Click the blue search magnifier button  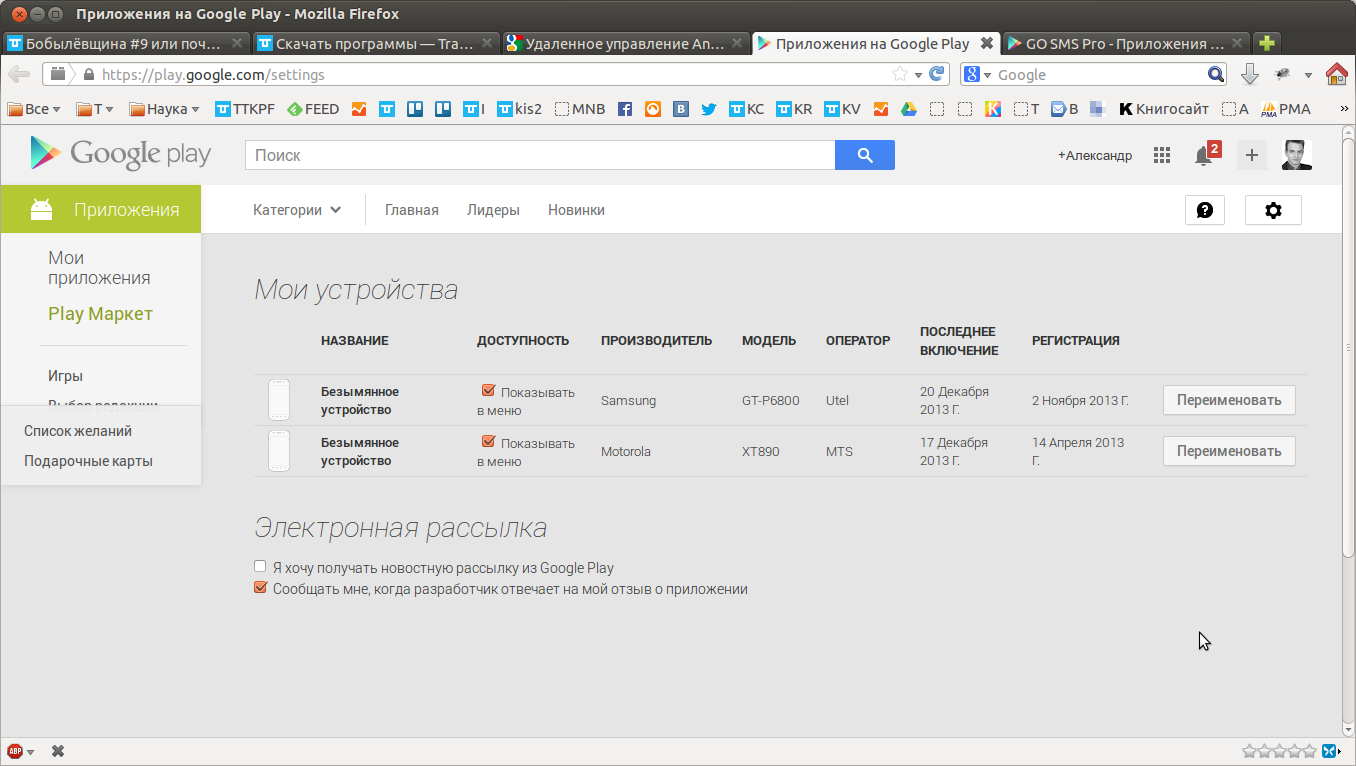coord(865,155)
